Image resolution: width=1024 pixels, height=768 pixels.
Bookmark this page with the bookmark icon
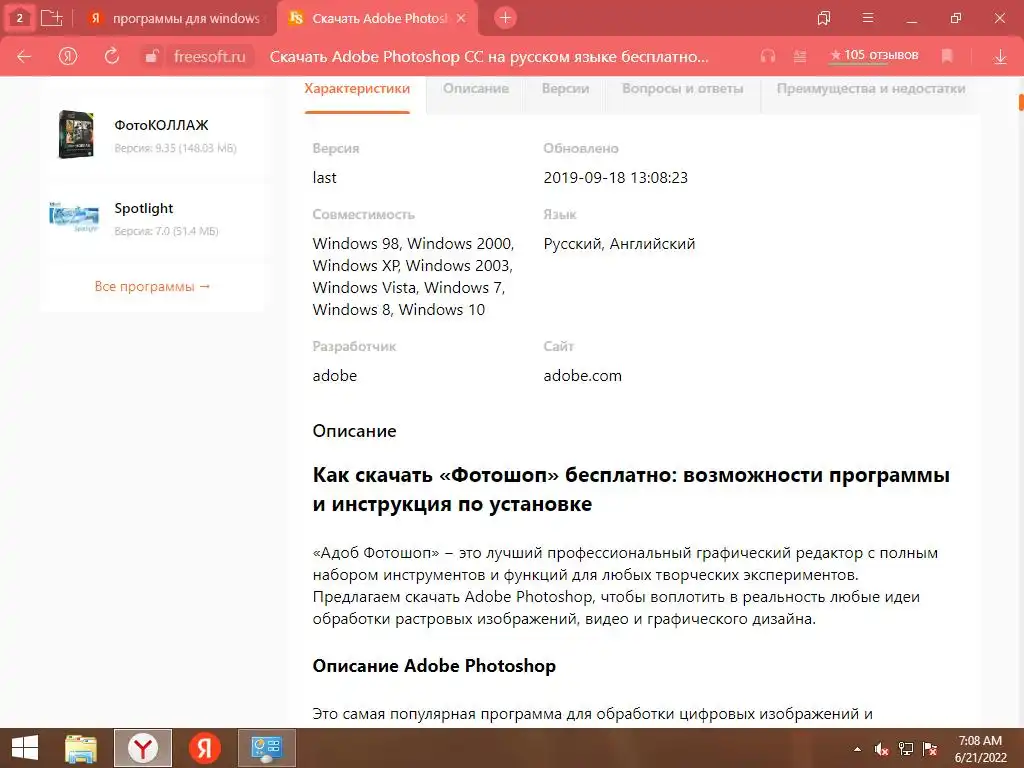pos(947,56)
